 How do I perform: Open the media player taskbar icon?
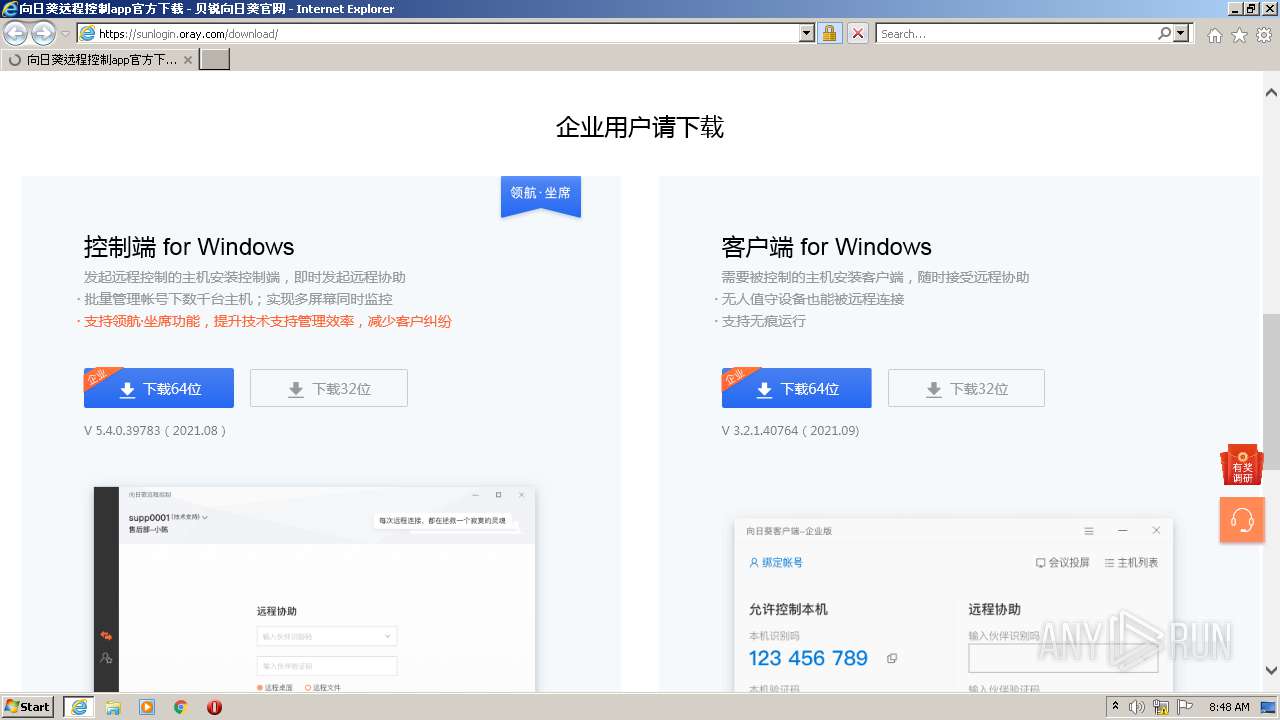(x=147, y=707)
